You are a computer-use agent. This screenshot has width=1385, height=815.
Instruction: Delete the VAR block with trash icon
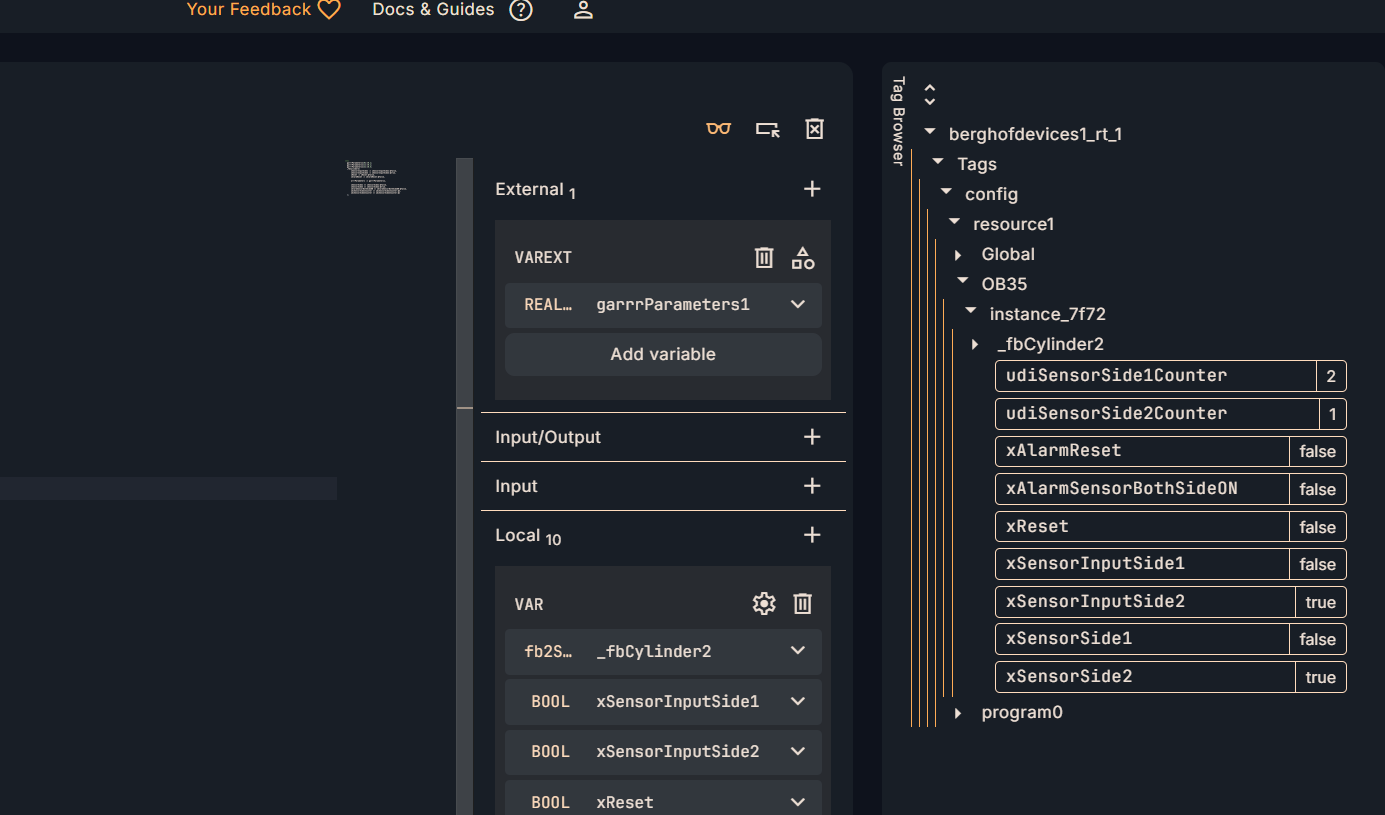802,604
